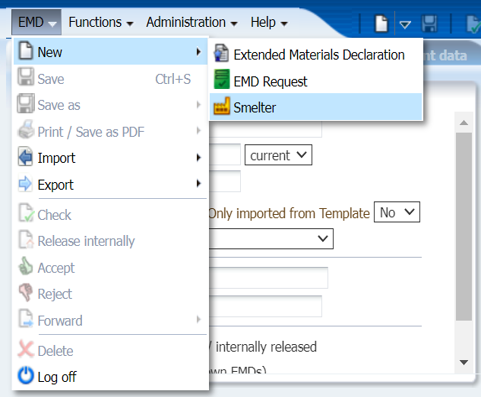This screenshot has height=397, width=481.
Task: Open the Help menu
Action: coord(269,22)
